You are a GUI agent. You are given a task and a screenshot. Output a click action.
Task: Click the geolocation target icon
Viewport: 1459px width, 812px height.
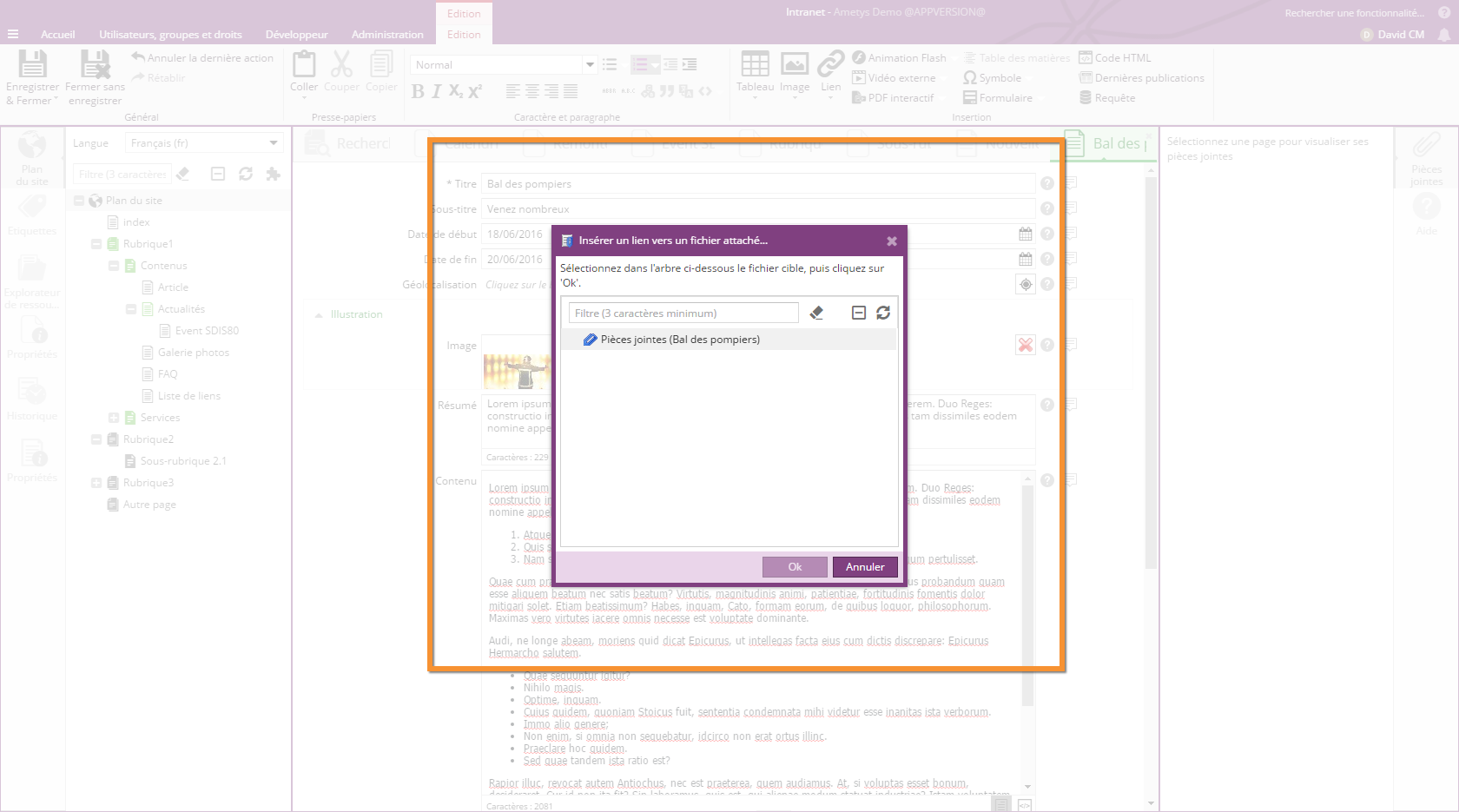point(1026,284)
